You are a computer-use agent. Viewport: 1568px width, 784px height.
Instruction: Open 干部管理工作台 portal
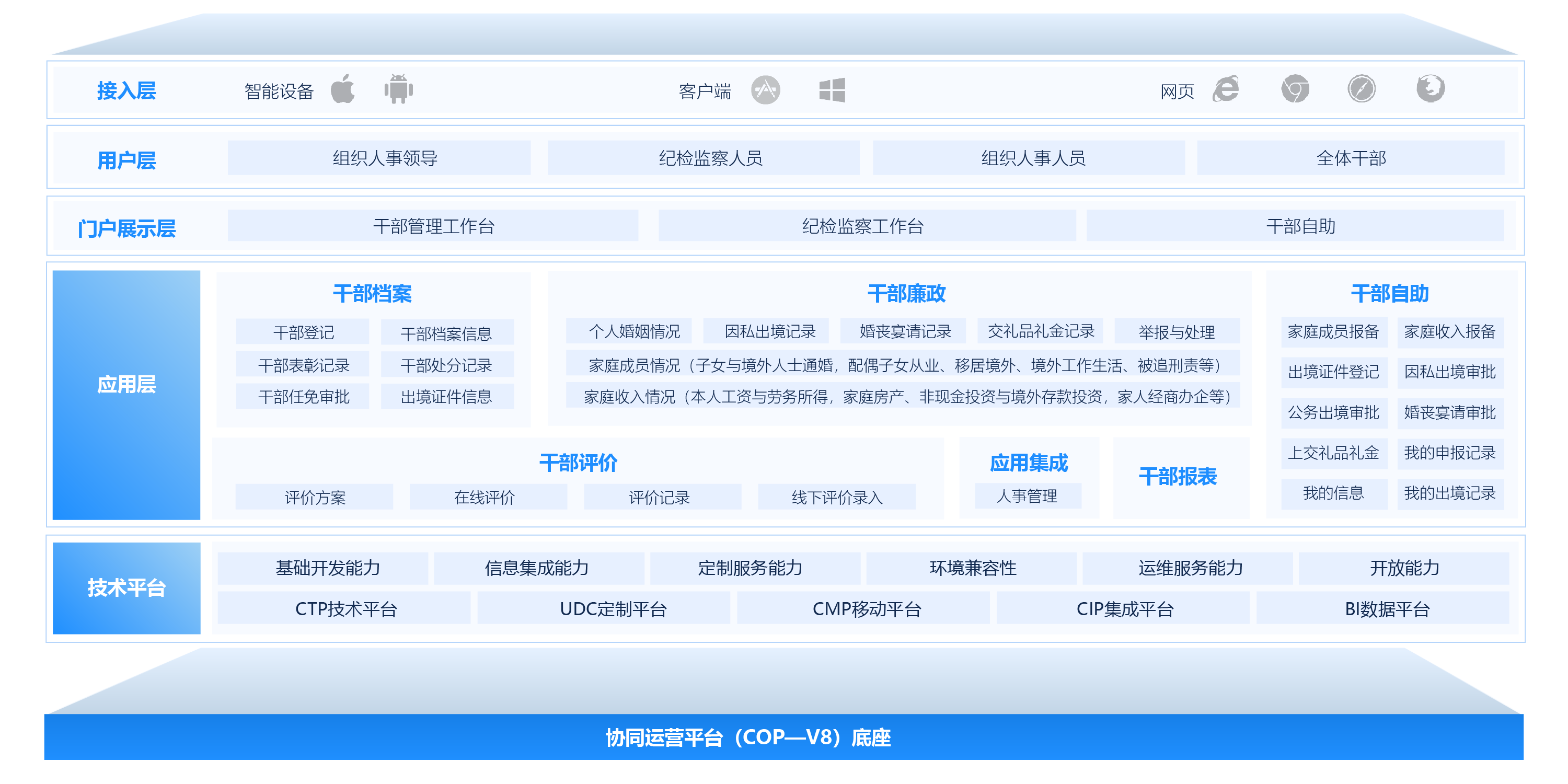click(x=433, y=226)
